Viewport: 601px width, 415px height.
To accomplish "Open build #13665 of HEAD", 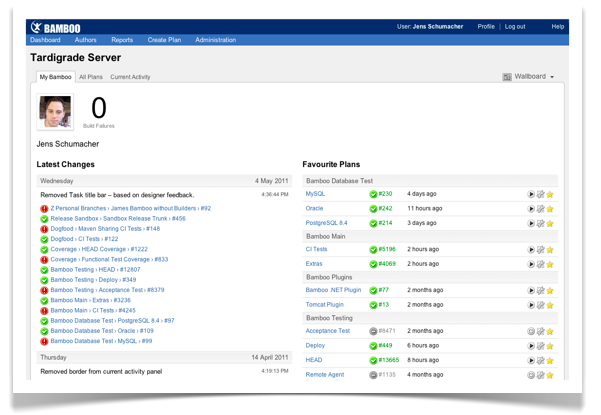I will (x=389, y=360).
